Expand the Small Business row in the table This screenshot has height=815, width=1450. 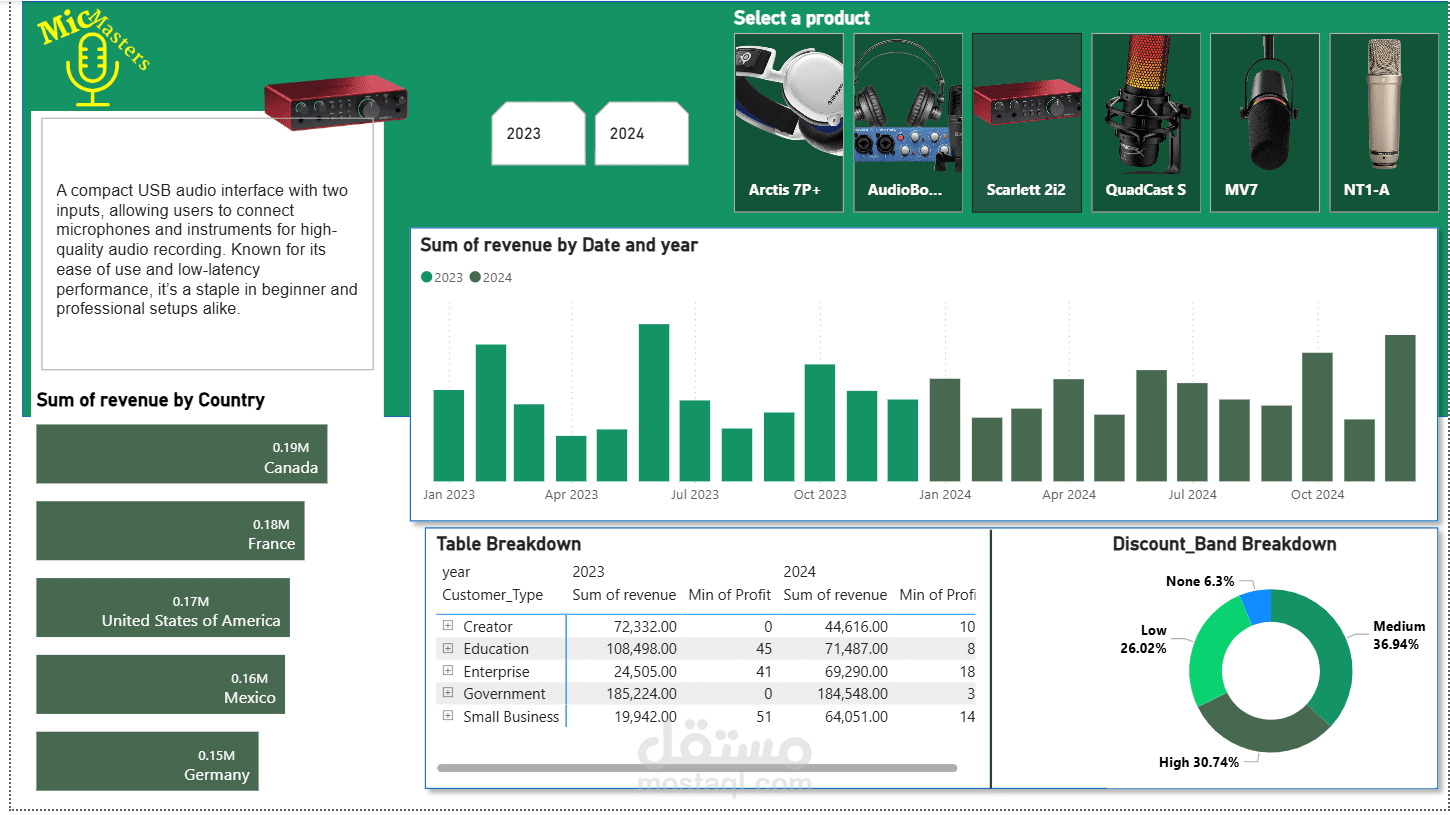(x=448, y=716)
